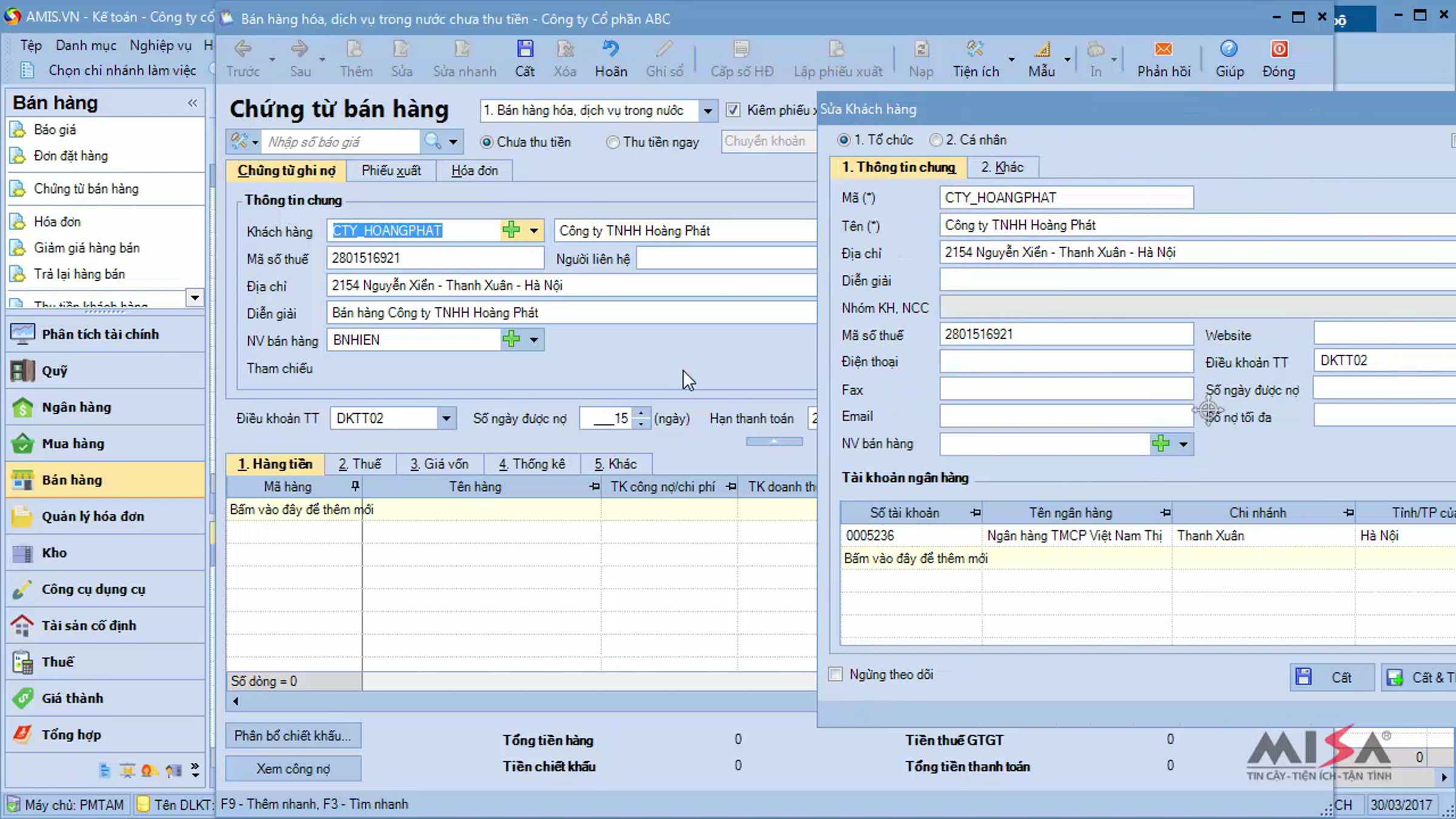Screen dimensions: 1456x819
Task: Open Quản lý hóa đơn module
Action: (106, 516)
